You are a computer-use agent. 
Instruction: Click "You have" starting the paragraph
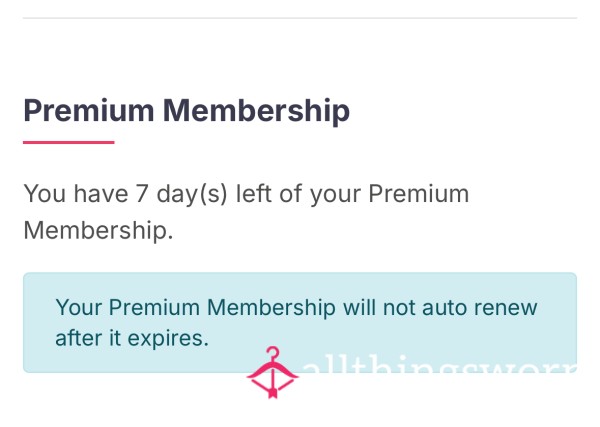click(x=76, y=194)
